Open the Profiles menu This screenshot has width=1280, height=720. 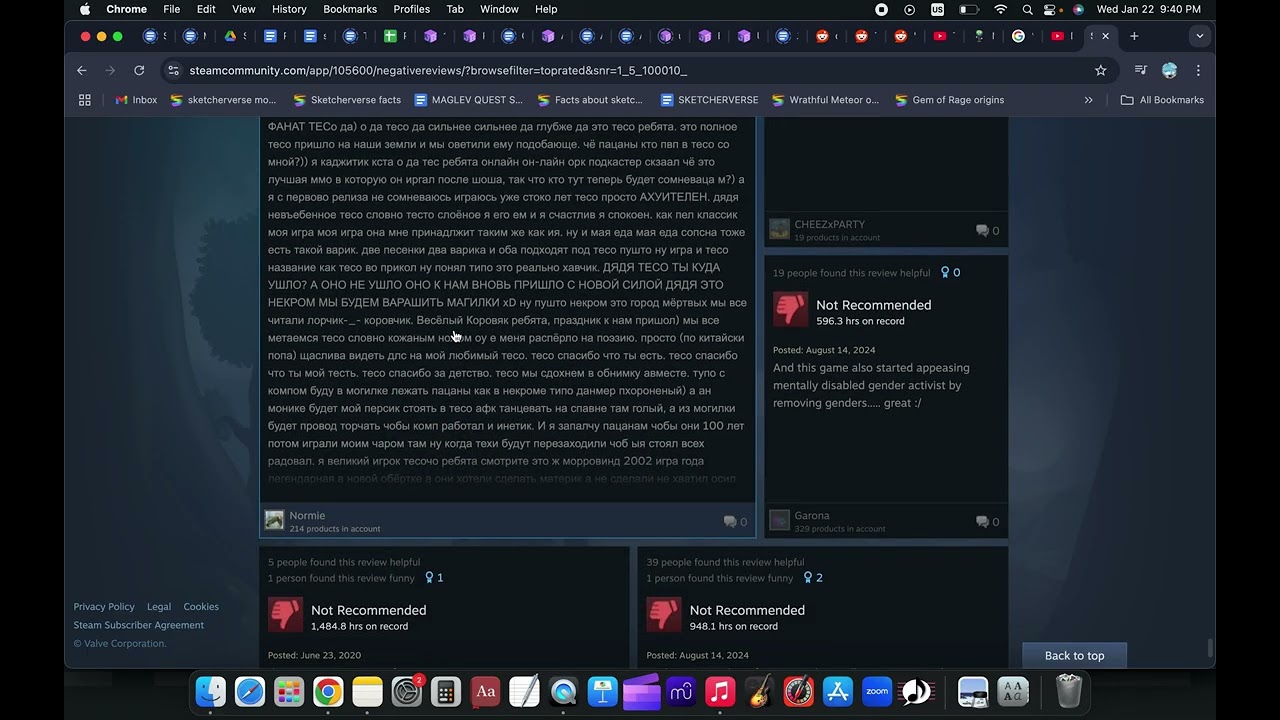coord(411,9)
